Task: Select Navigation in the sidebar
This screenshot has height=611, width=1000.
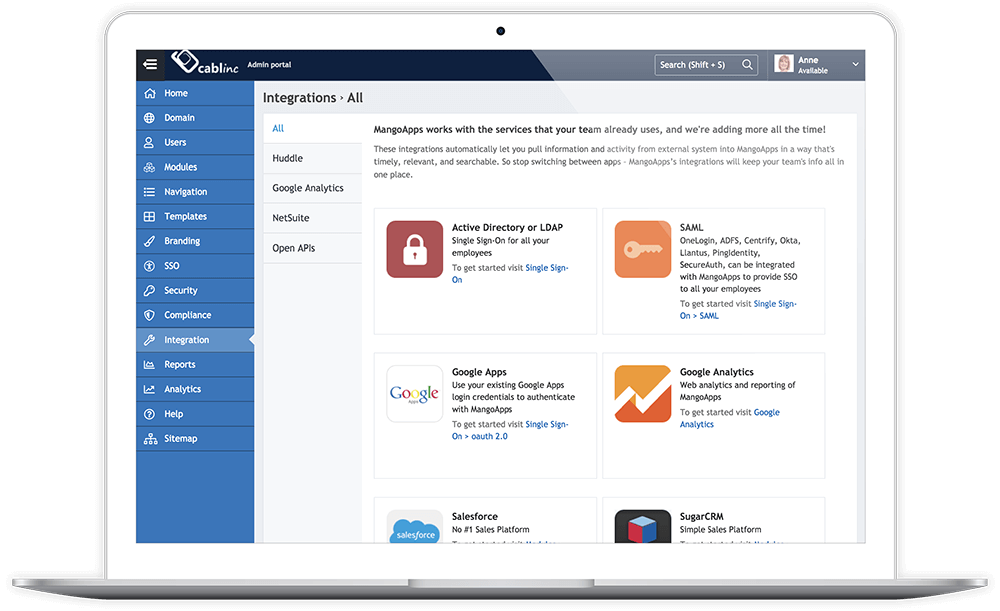Action: coord(195,192)
